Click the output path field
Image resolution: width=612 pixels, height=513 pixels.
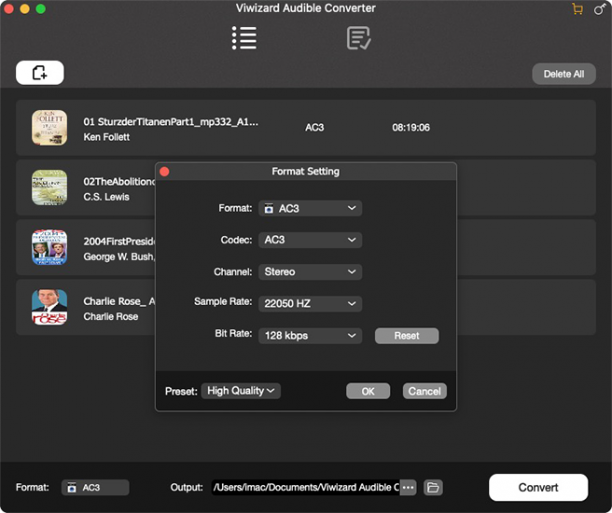coord(306,487)
